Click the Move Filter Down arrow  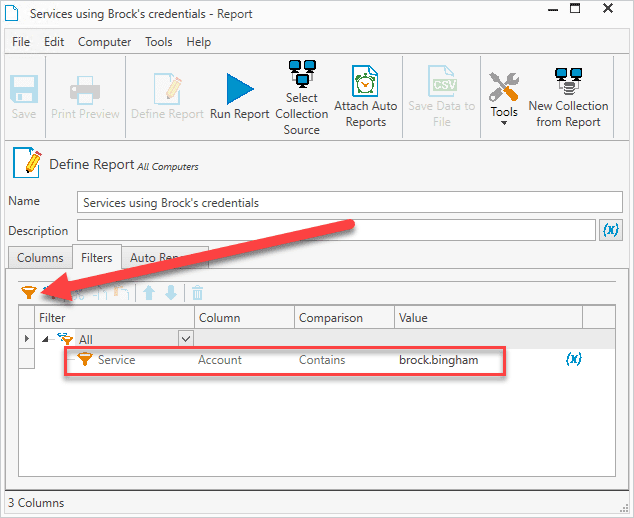(x=171, y=292)
